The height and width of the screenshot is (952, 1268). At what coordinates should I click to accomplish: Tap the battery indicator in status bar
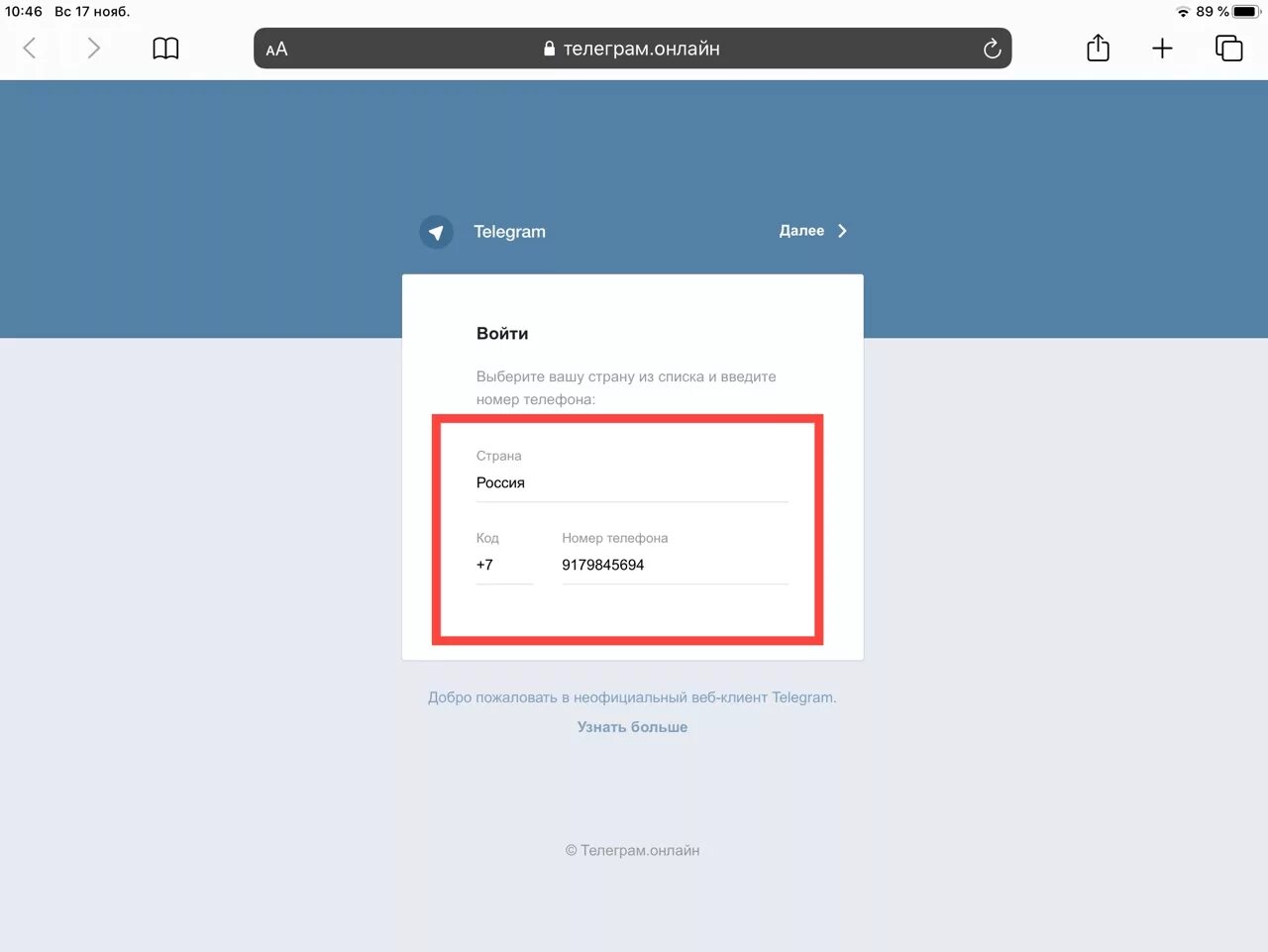(x=1246, y=12)
